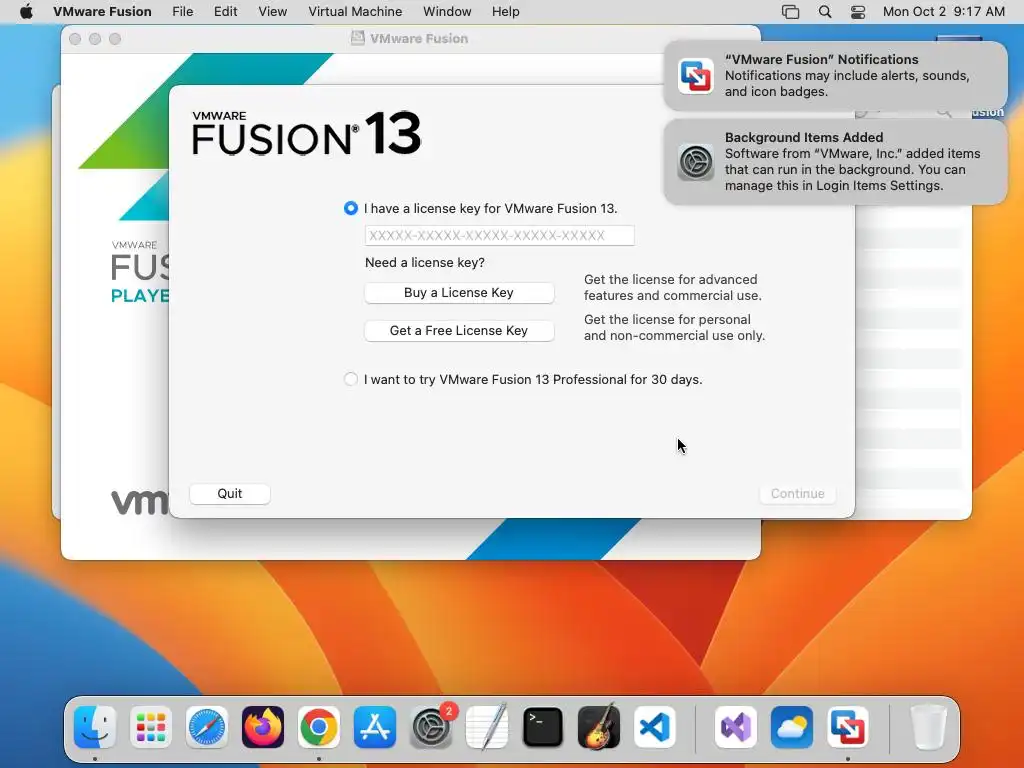Open the Apple menu
The height and width of the screenshot is (768, 1024).
click(x=26, y=12)
